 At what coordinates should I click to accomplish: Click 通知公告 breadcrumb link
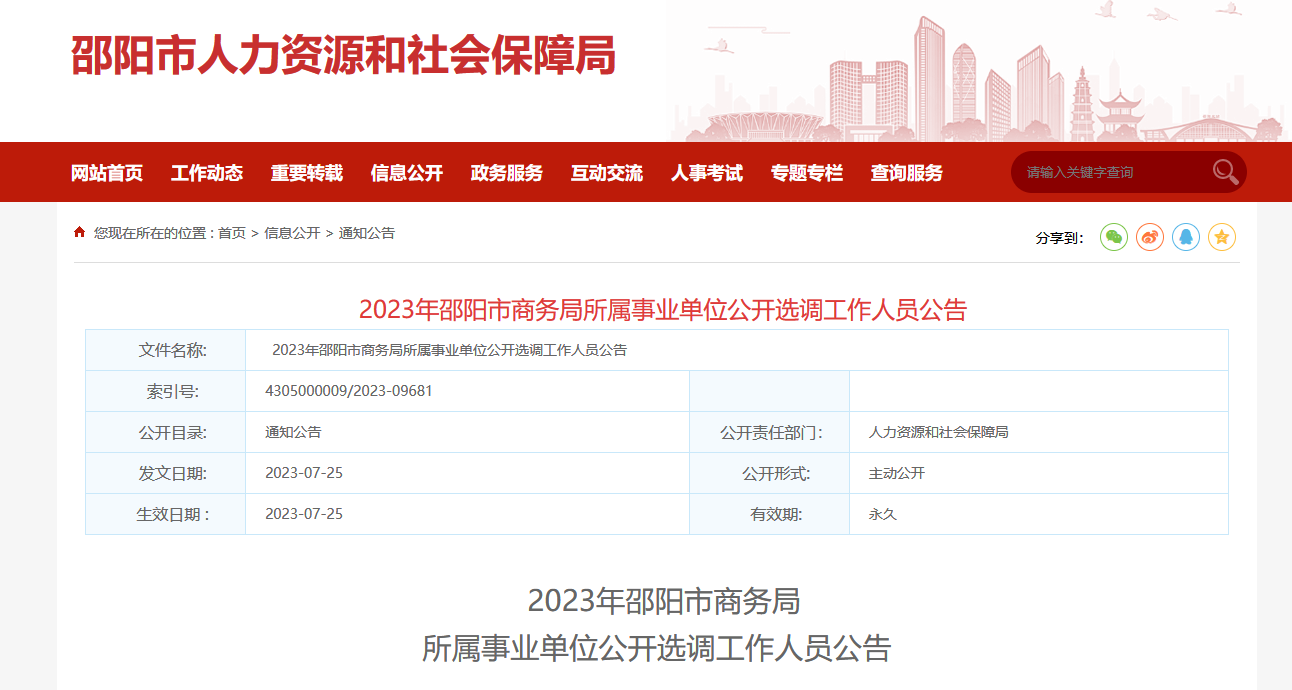pyautogui.click(x=367, y=233)
